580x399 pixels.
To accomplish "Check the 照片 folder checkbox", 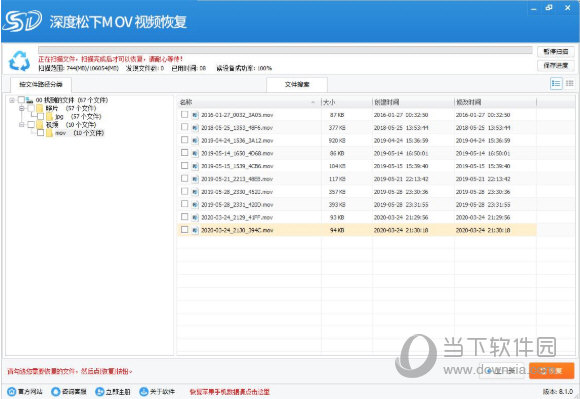I will pos(31,108).
